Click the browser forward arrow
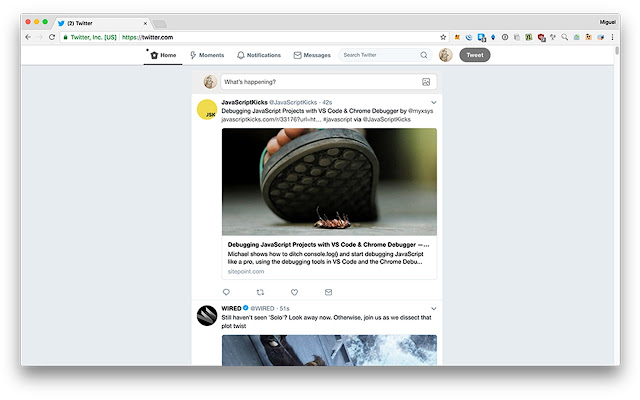 pyautogui.click(x=40, y=37)
